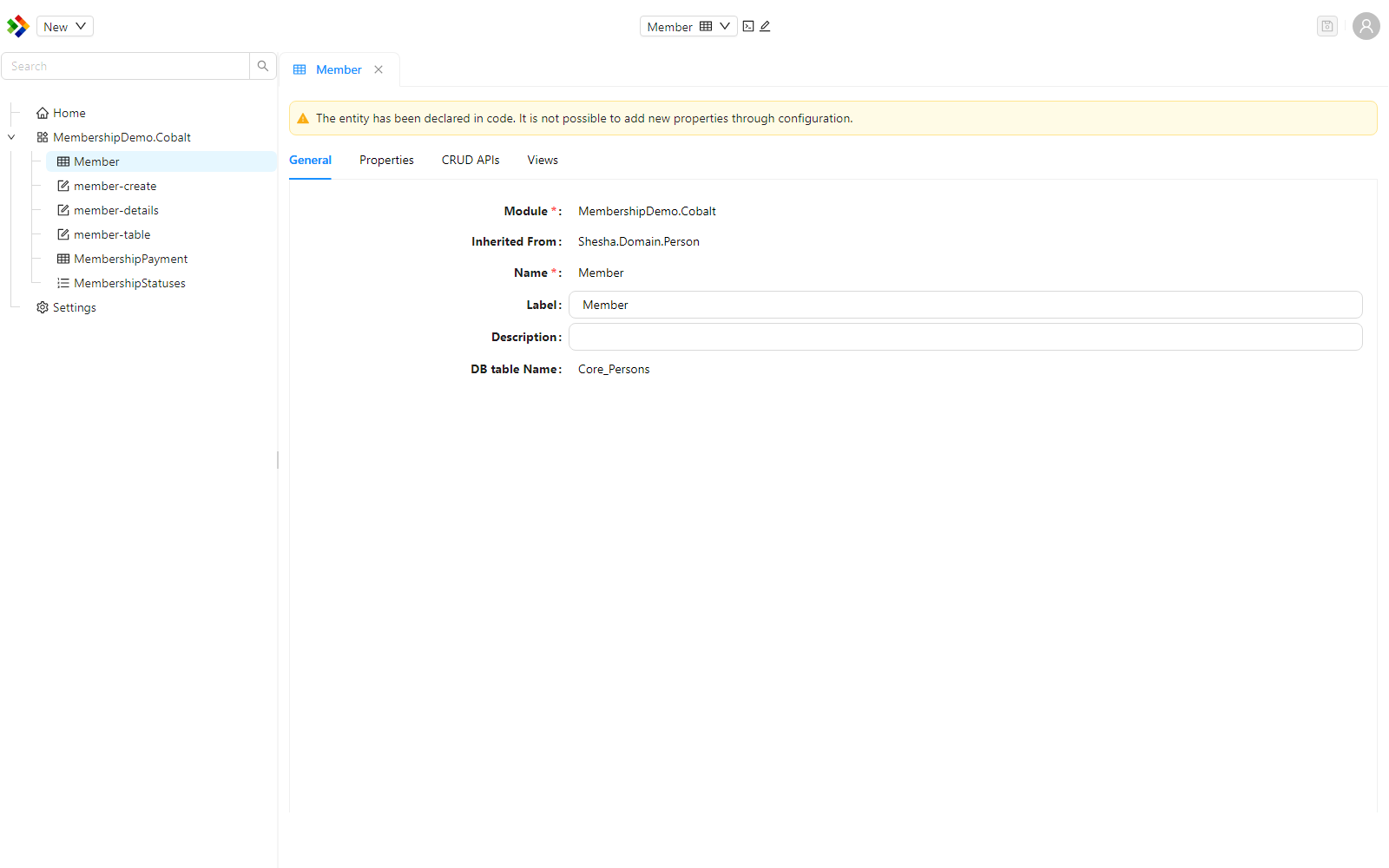Open member-create form in tree
1389x868 pixels.
[115, 186]
